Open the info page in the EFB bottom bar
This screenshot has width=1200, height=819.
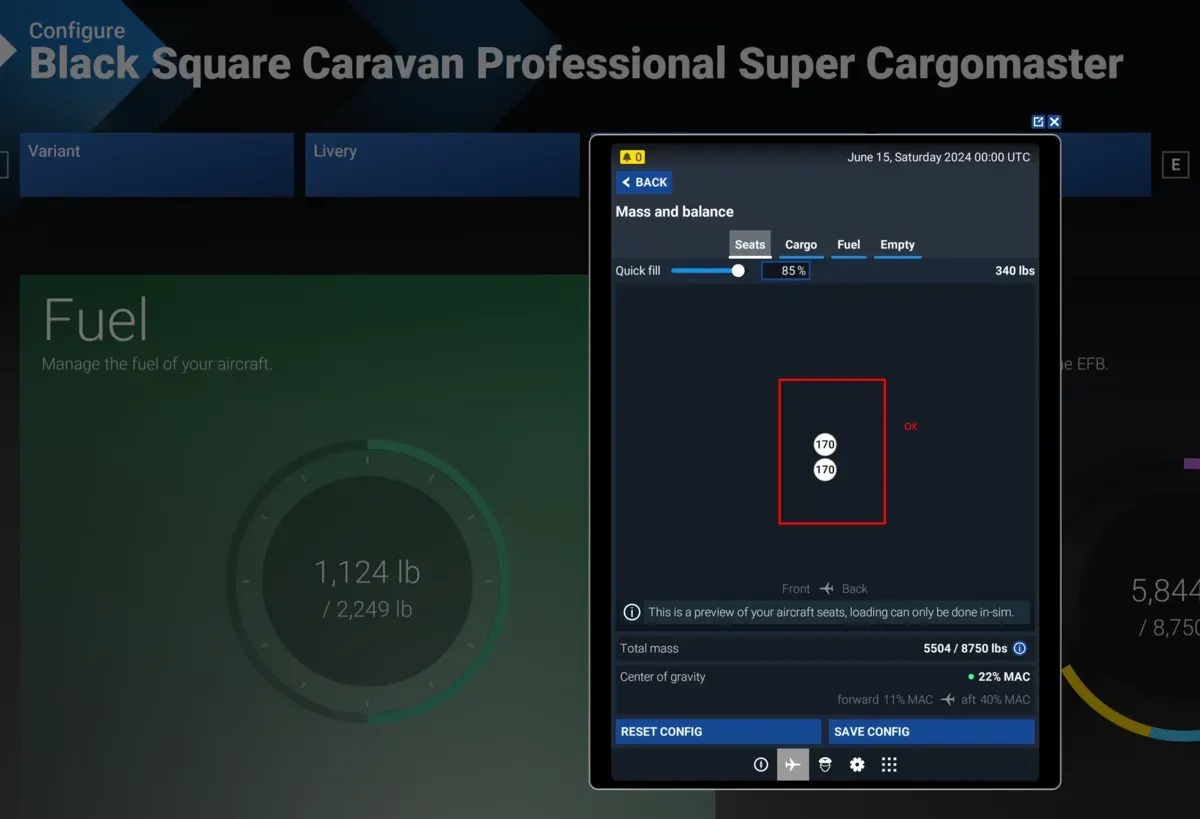761,765
